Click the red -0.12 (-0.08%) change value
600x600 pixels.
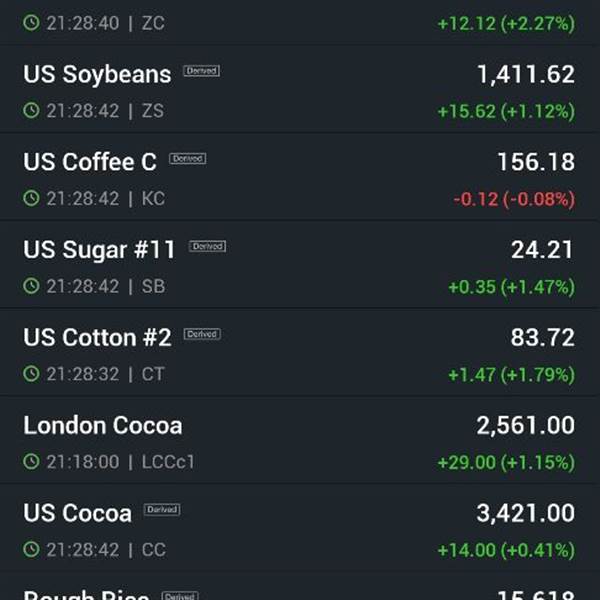(514, 199)
